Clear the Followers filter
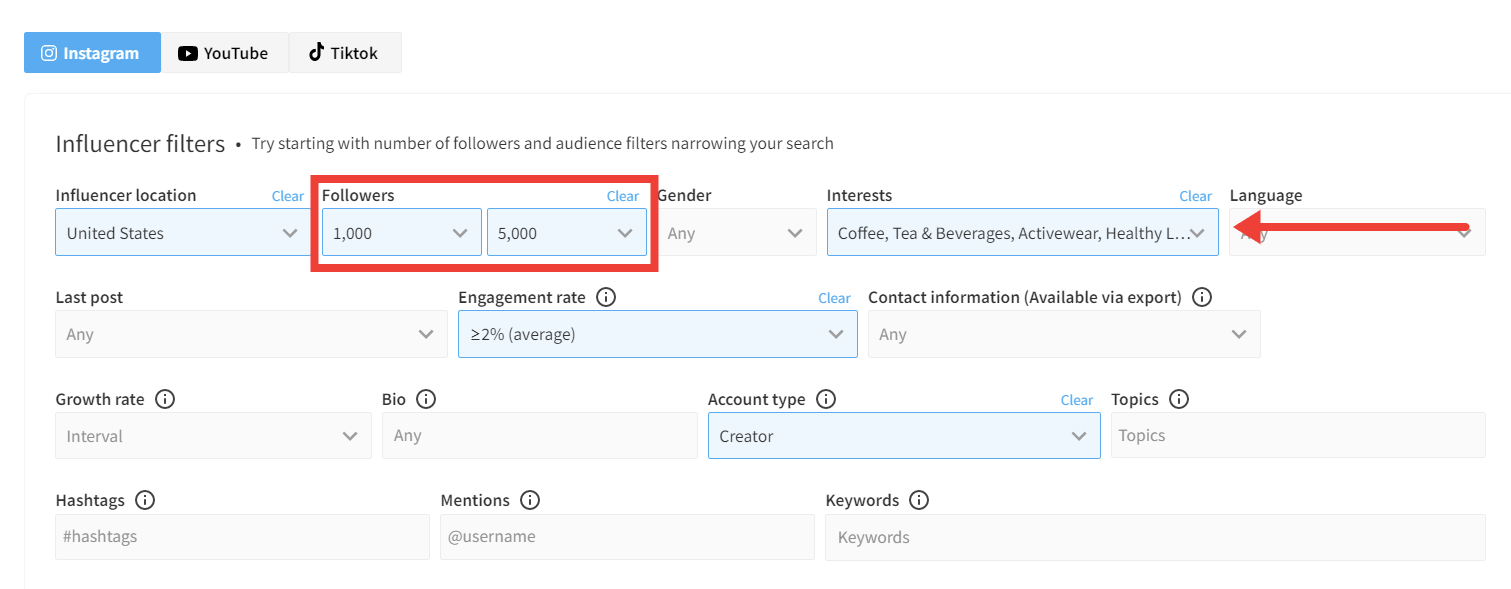The height and width of the screenshot is (589, 1511). point(623,196)
